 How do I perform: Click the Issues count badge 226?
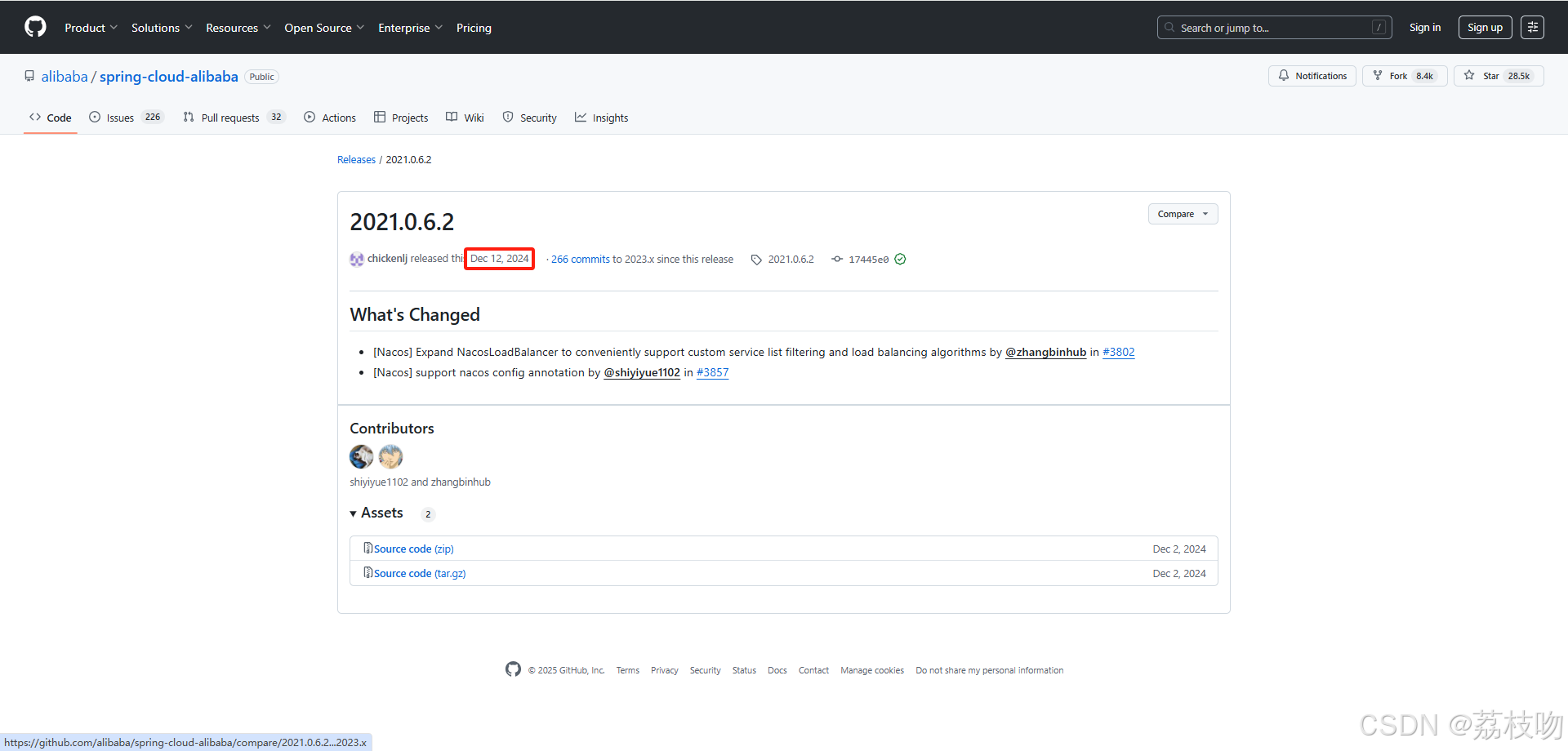tap(153, 118)
